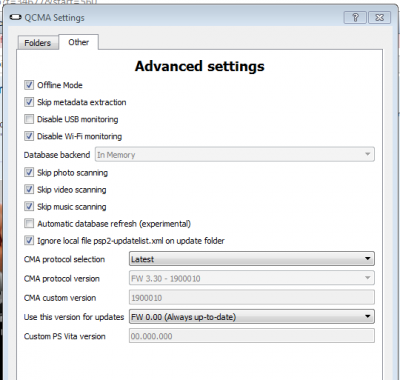Uncheck Skip music scanning
The height and width of the screenshot is (380, 400).
point(29,206)
